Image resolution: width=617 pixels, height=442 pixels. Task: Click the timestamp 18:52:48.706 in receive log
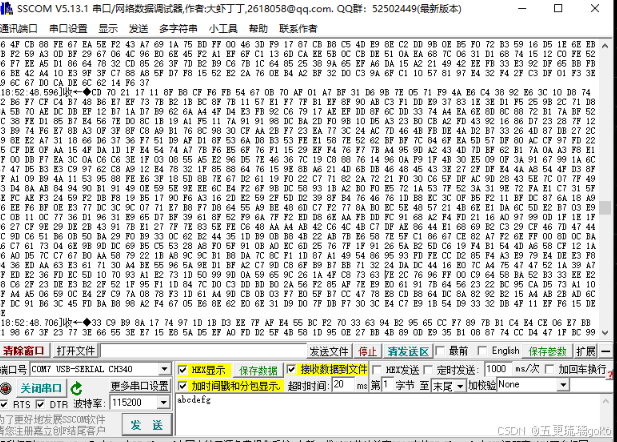[30, 323]
